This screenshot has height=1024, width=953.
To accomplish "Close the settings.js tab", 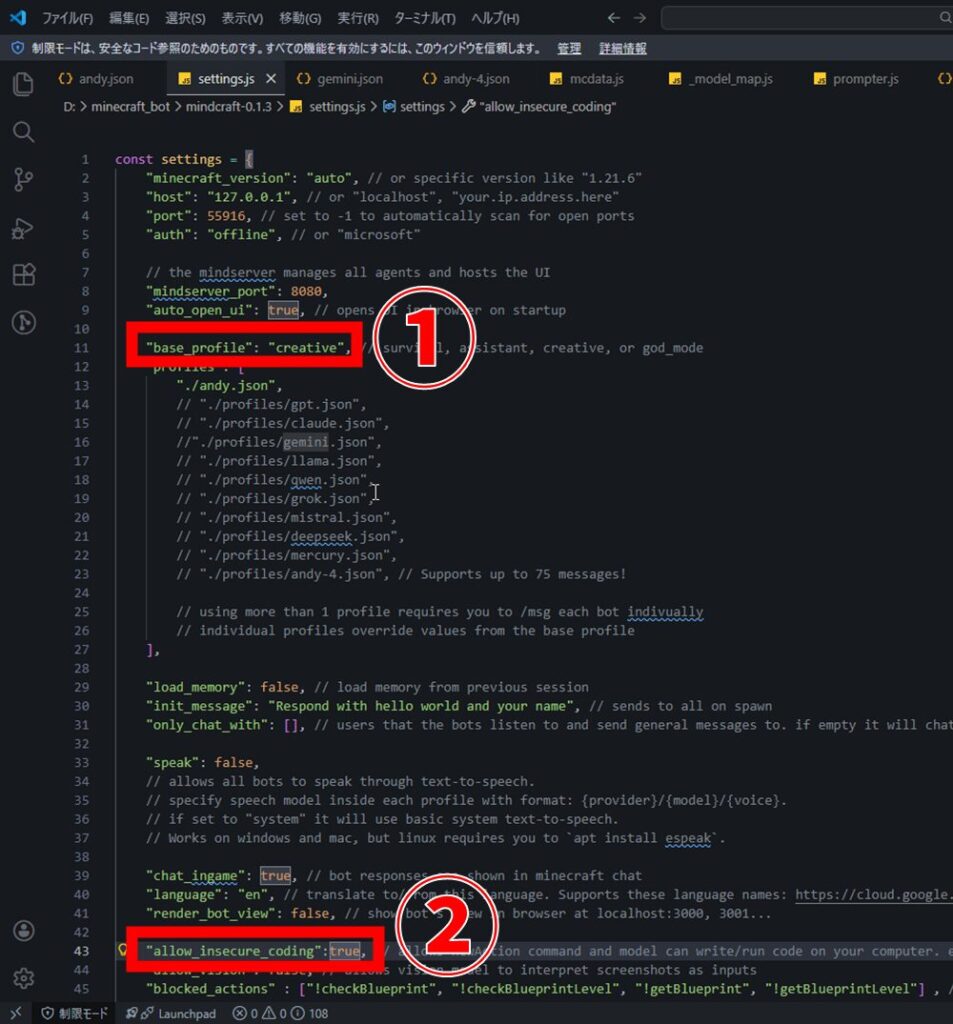I will tap(271, 79).
